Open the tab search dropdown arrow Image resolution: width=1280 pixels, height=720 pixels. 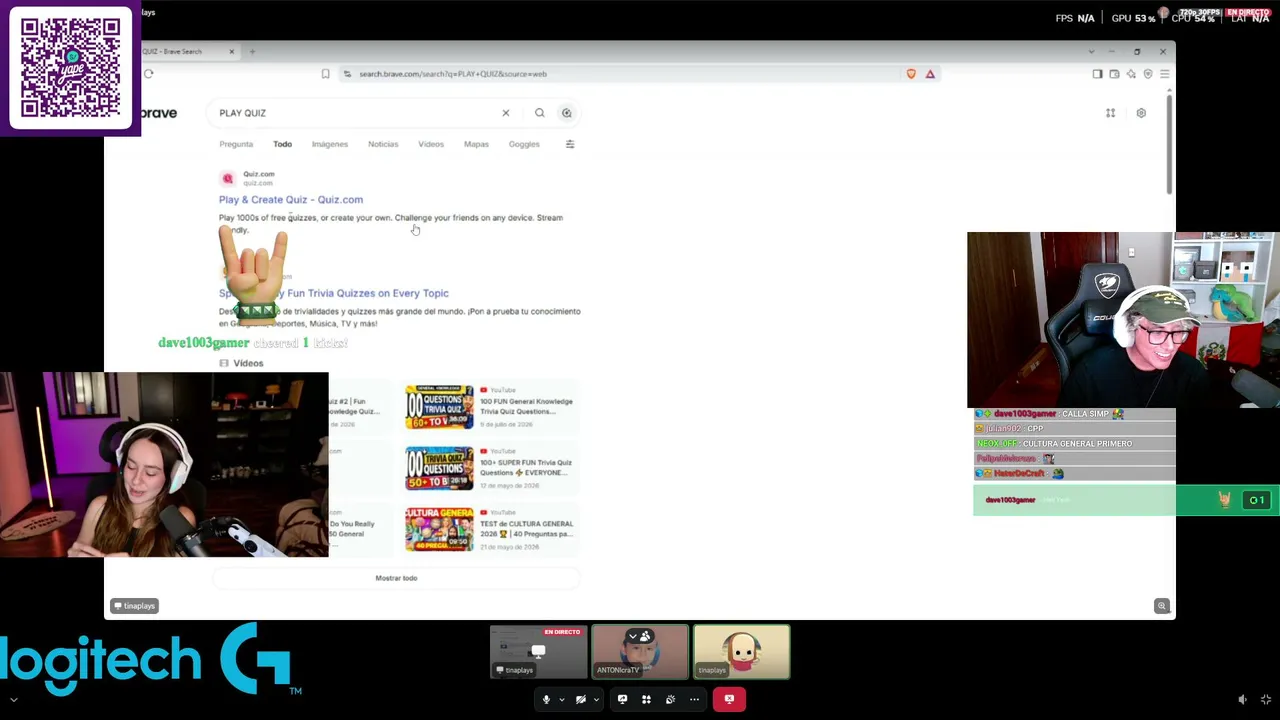pyautogui.click(x=1091, y=52)
